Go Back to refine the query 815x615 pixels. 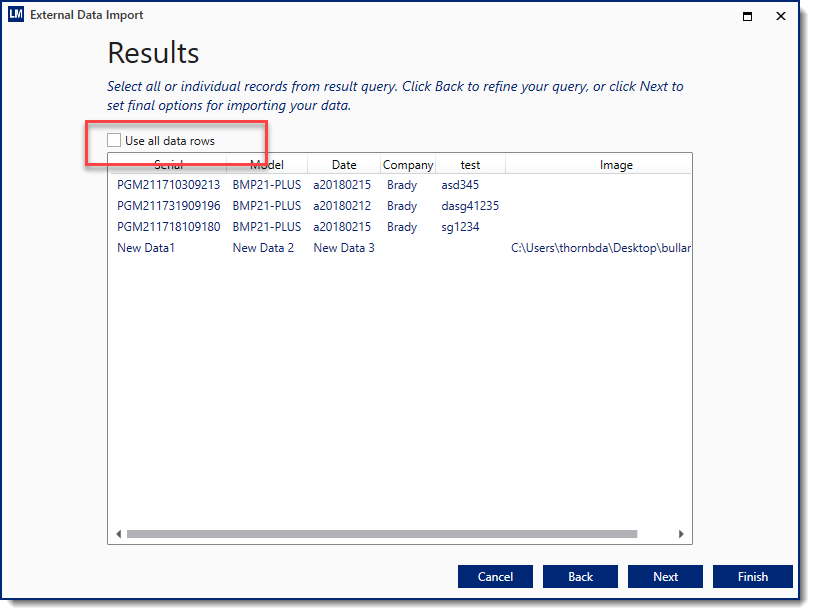coord(580,577)
